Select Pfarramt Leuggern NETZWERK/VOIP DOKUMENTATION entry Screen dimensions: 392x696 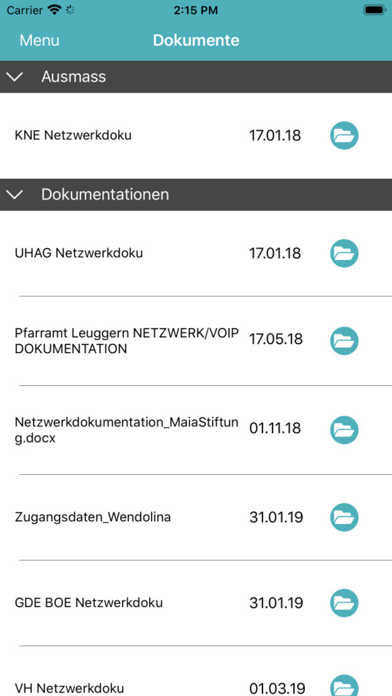pyautogui.click(x=127, y=341)
